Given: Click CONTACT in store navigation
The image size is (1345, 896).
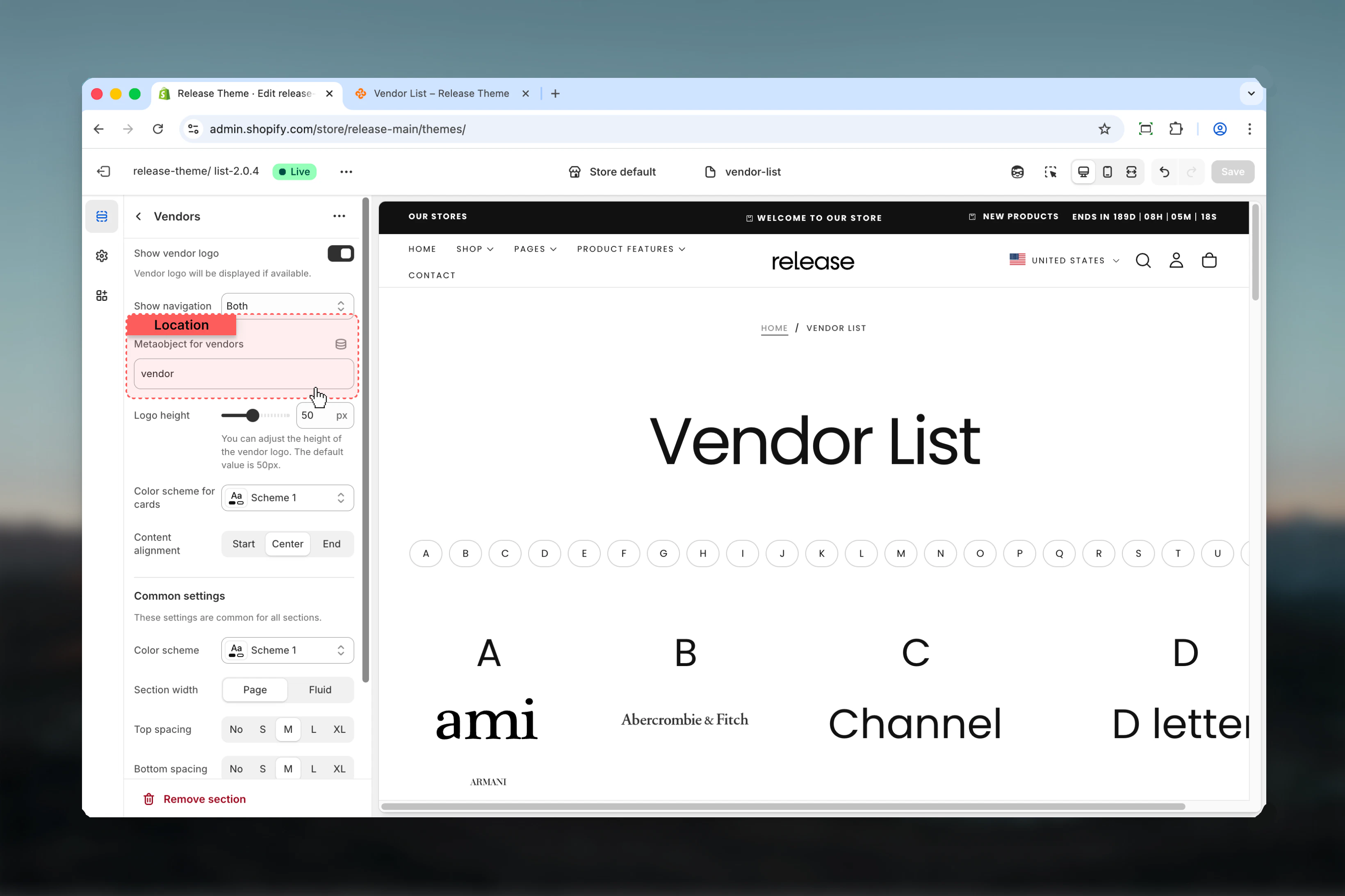Looking at the screenshot, I should tap(432, 275).
